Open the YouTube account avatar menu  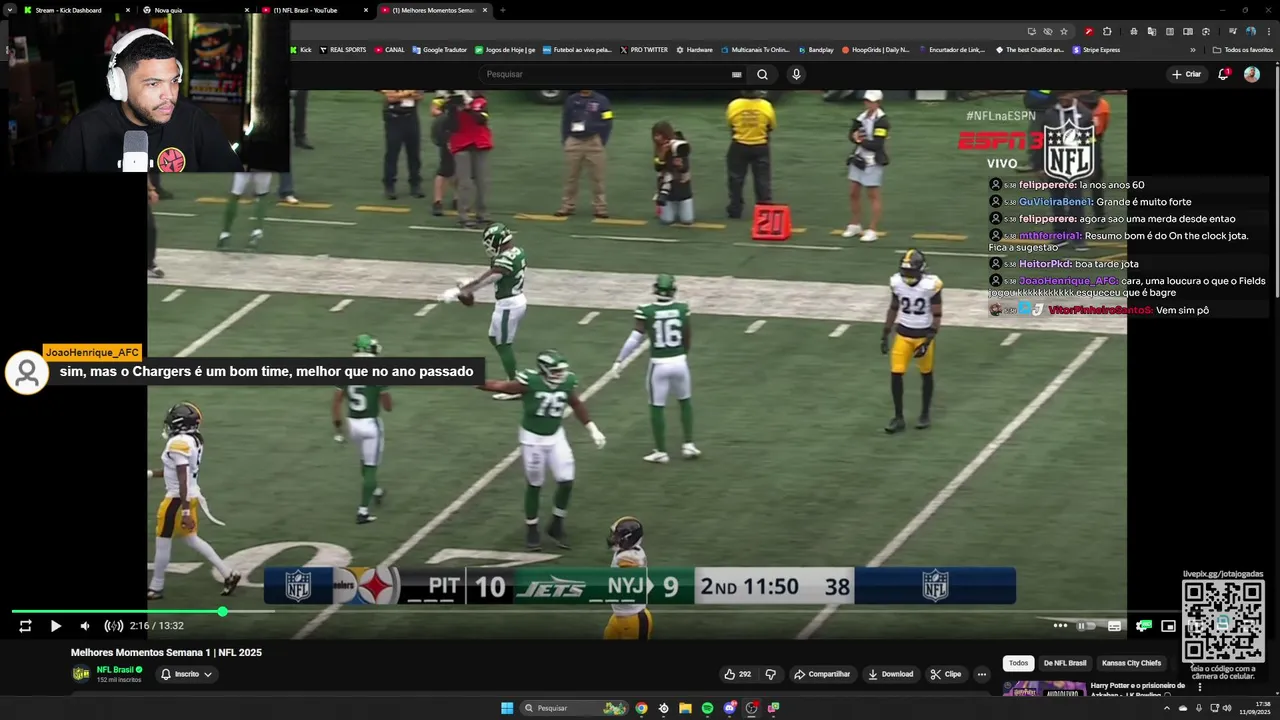(1252, 74)
